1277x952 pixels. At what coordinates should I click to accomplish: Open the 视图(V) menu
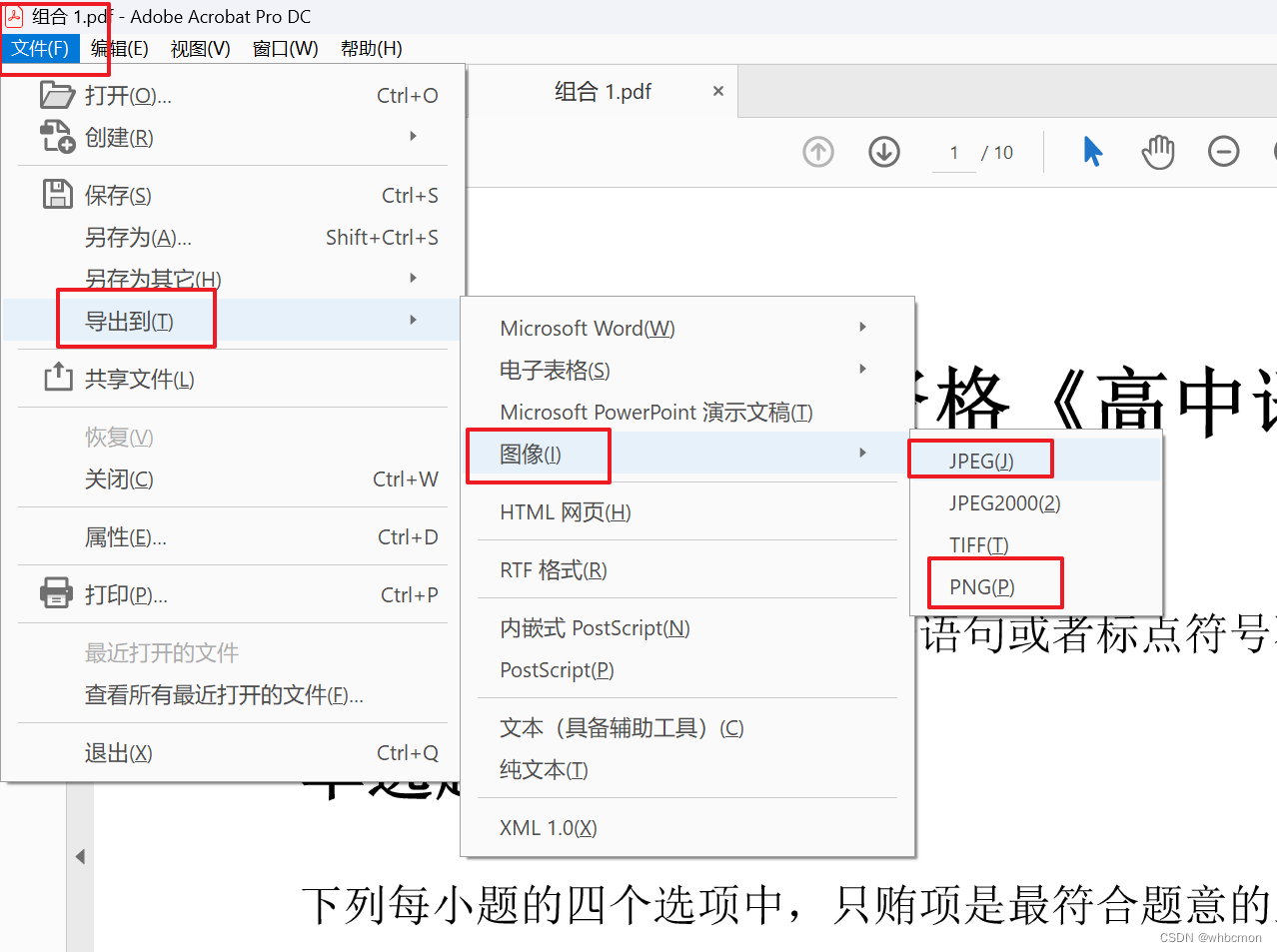pyautogui.click(x=201, y=48)
